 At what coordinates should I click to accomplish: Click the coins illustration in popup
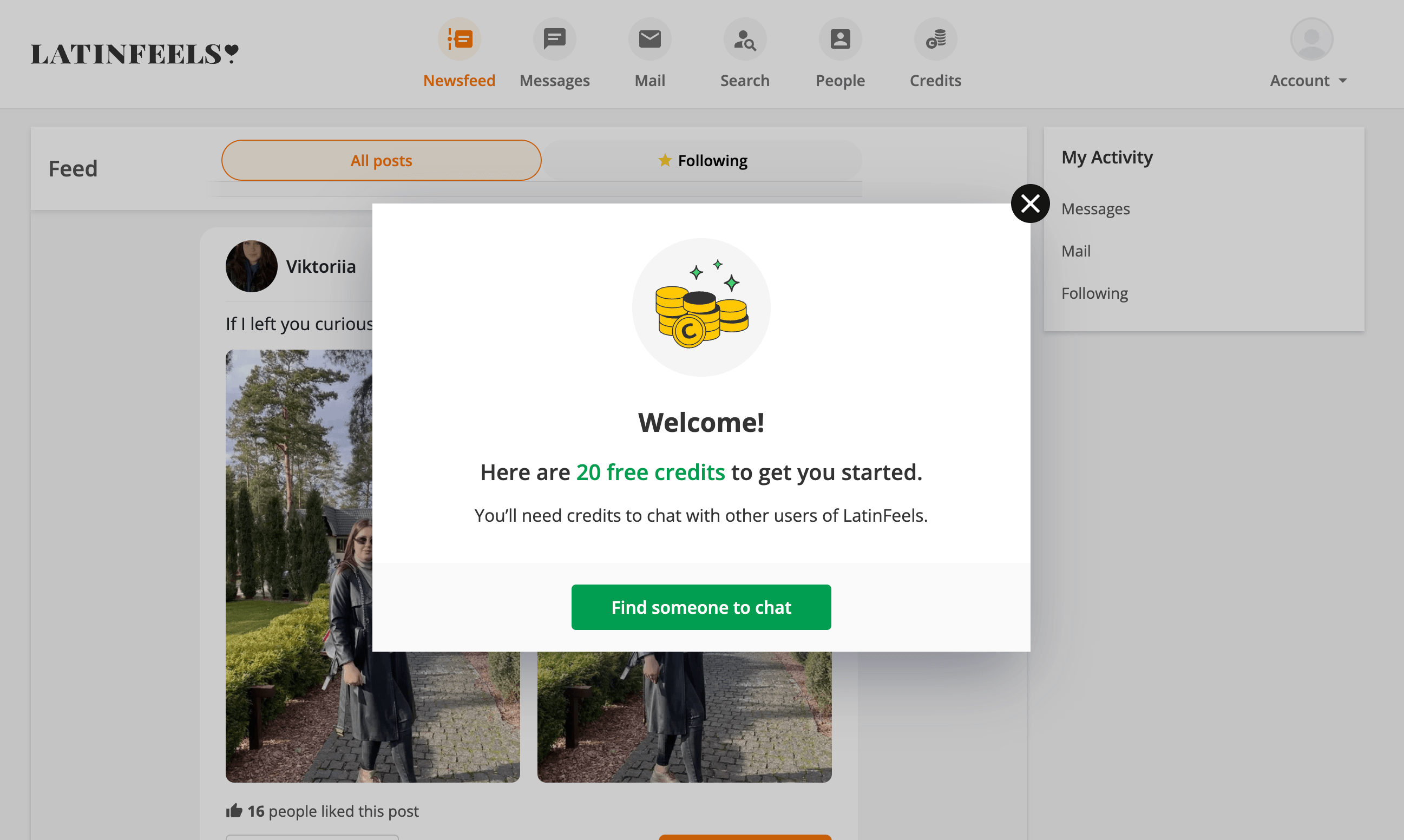point(701,307)
